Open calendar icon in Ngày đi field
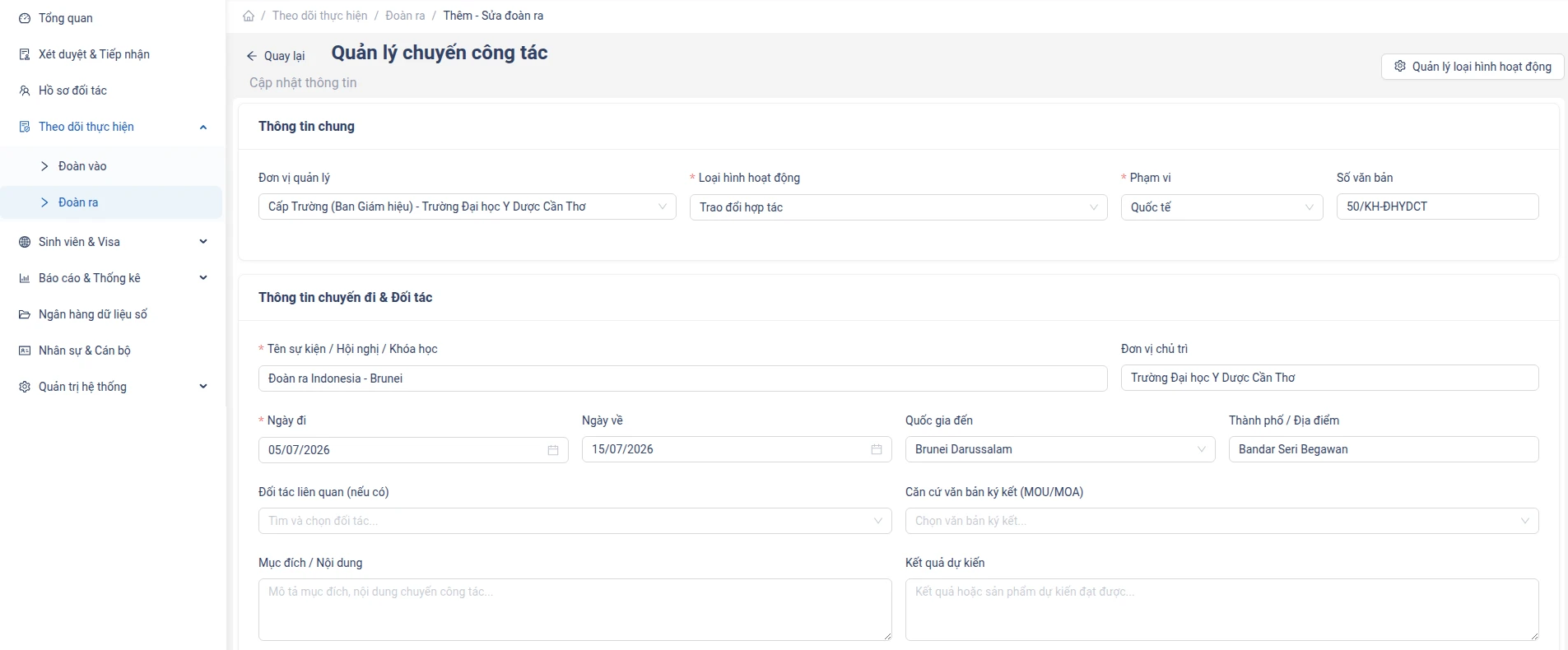1568x650 pixels. click(x=553, y=450)
